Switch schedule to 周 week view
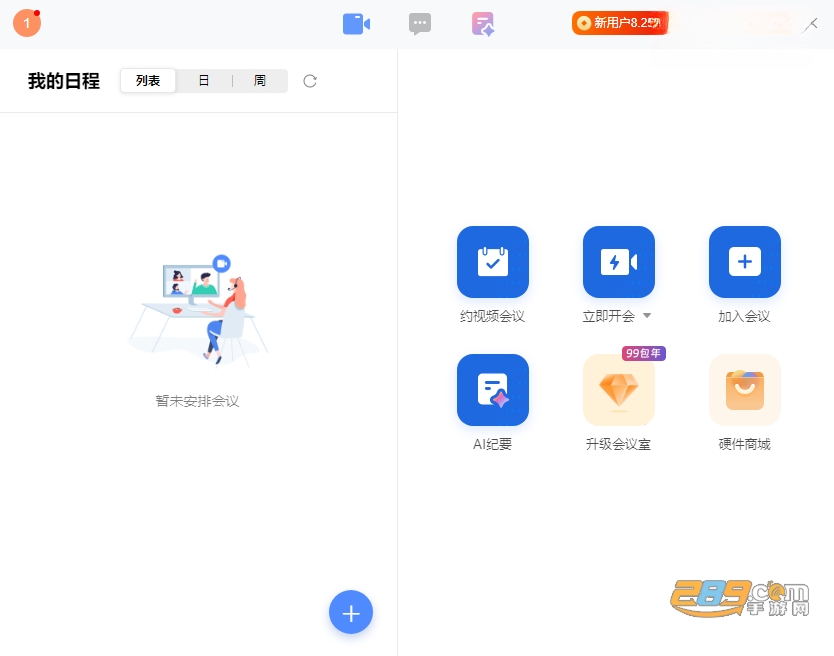 click(260, 80)
